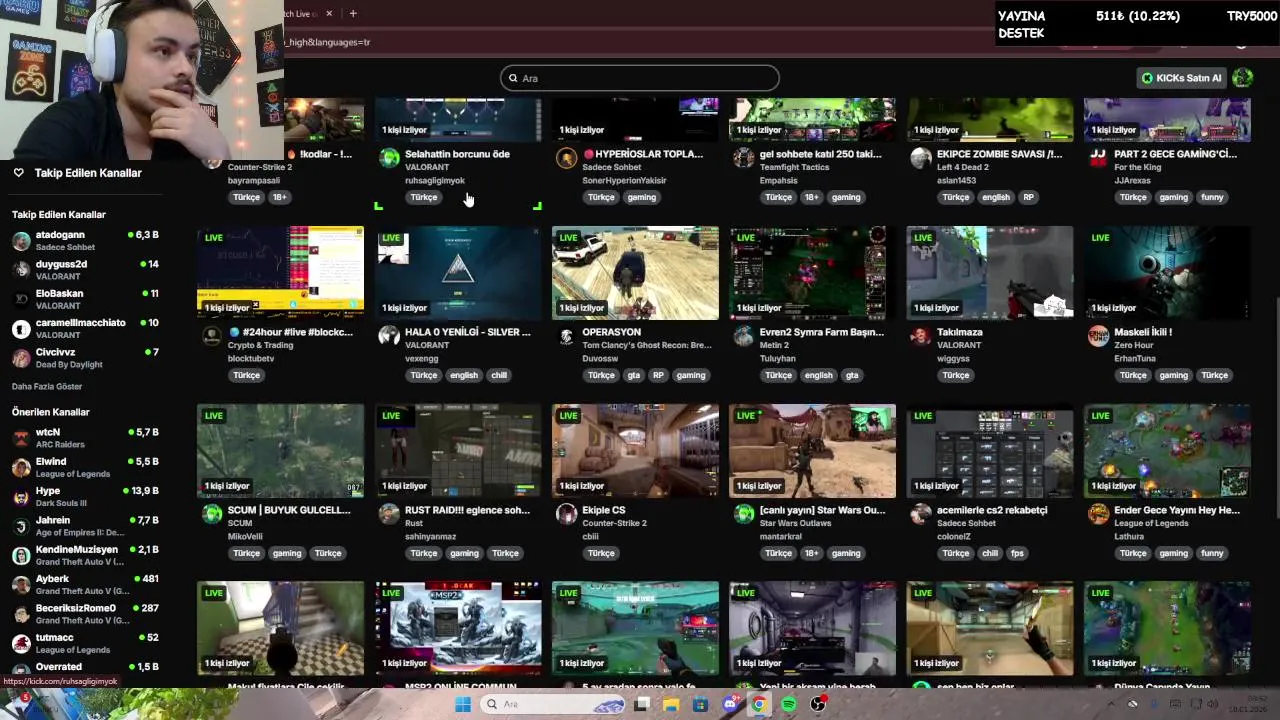Open Elwind recommended channel
1280x720 pixels.
[85, 467]
